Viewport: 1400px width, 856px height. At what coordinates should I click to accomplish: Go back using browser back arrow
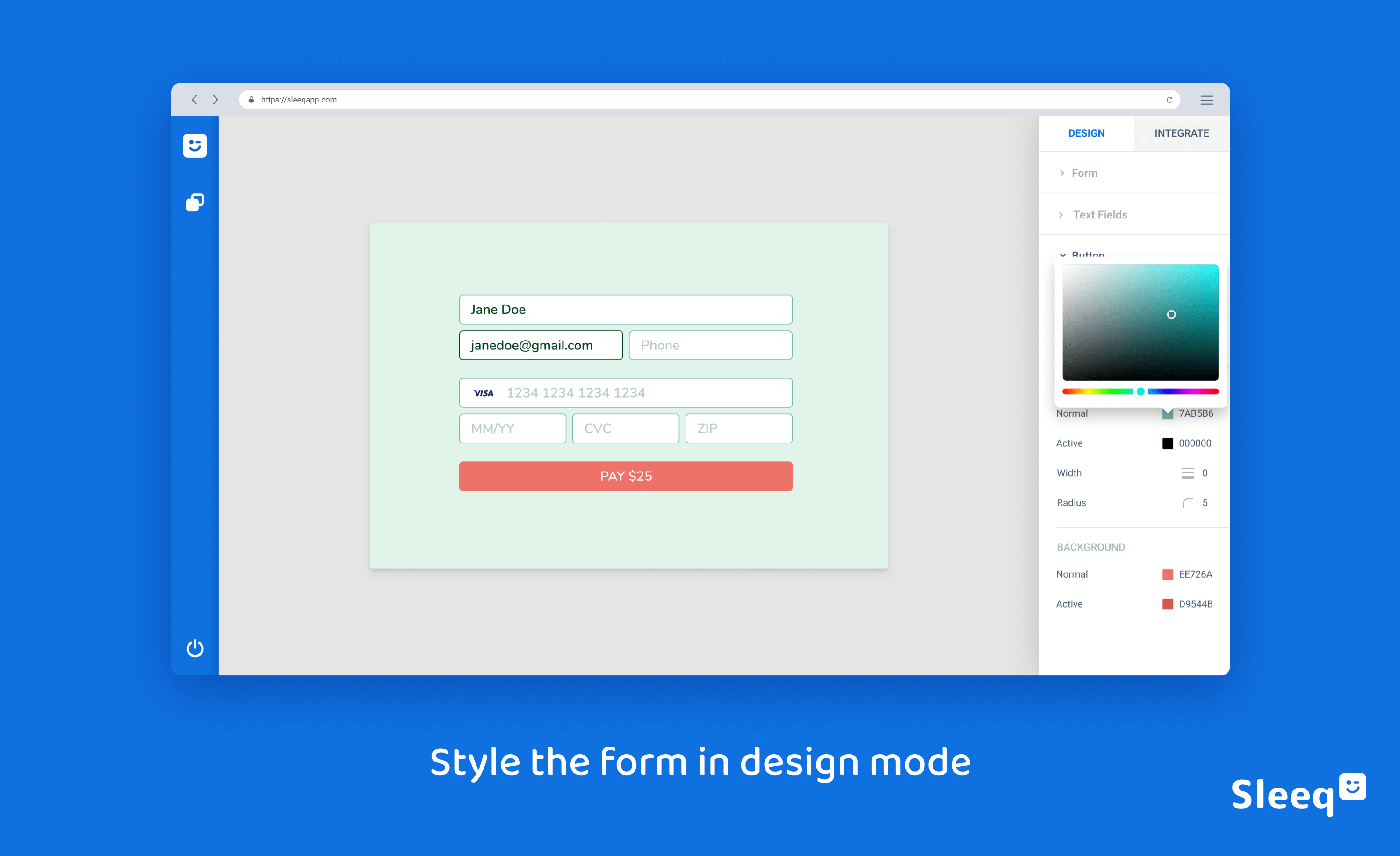coord(195,100)
